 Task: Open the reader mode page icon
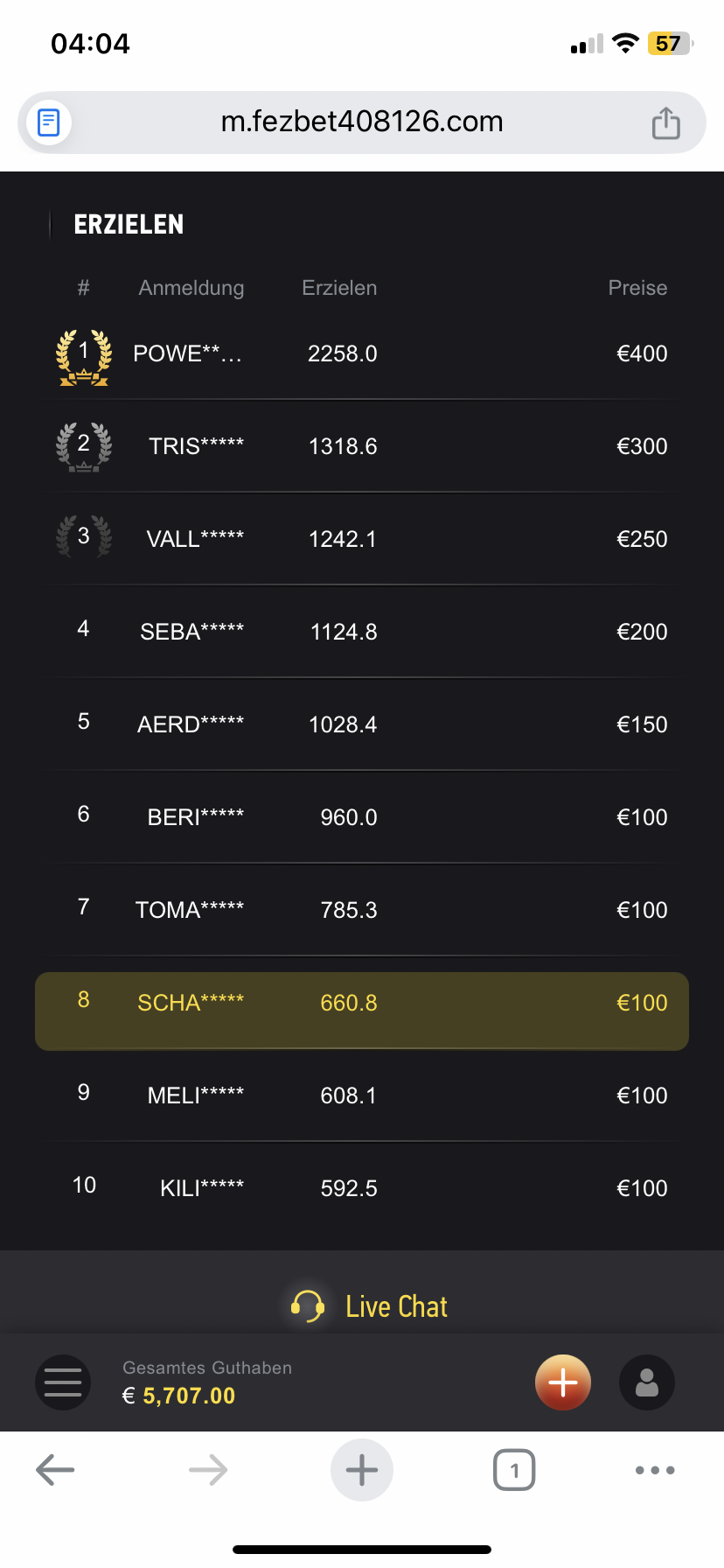coord(49,122)
